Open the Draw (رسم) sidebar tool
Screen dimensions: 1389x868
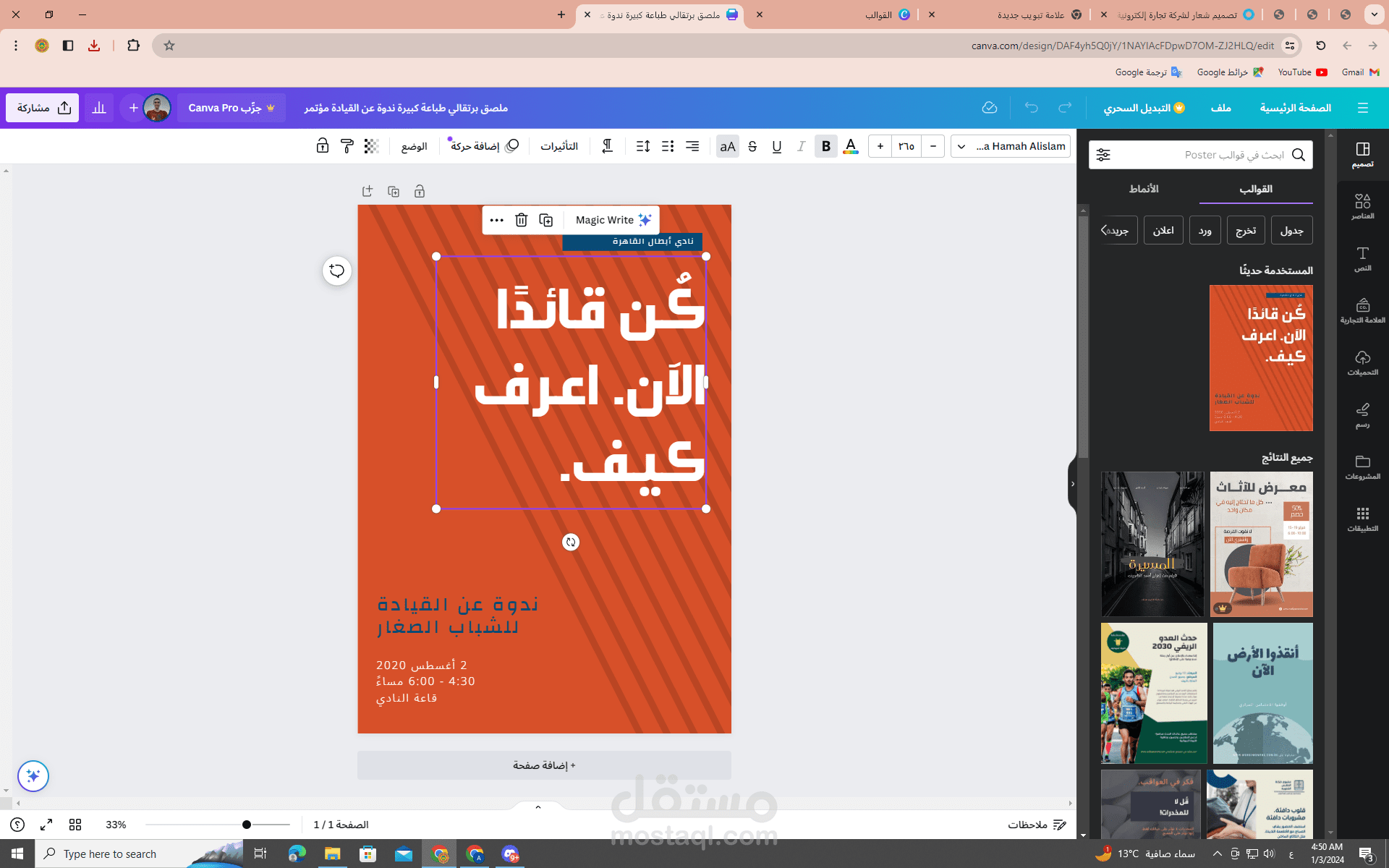click(x=1362, y=415)
